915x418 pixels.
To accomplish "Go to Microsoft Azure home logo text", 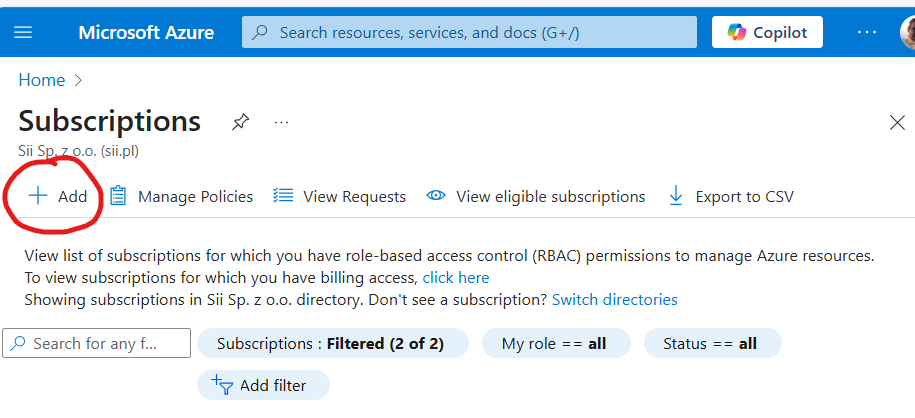I will 146,32.
